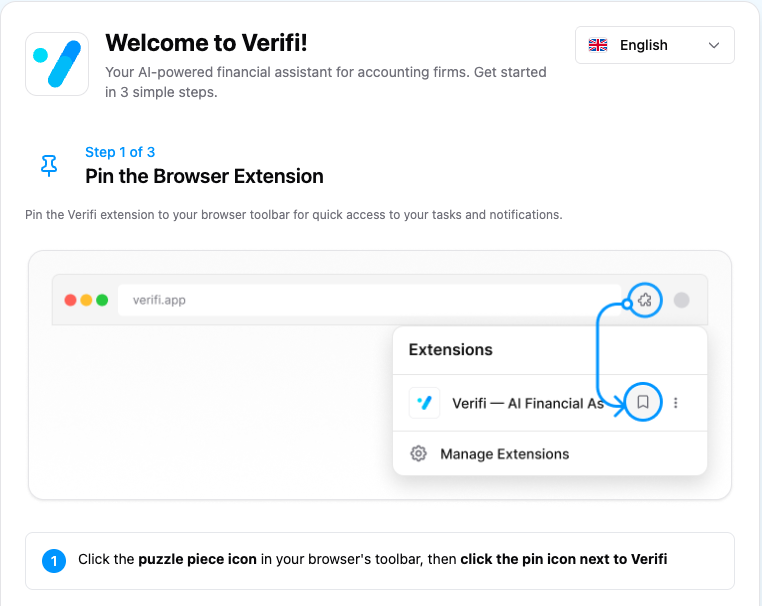This screenshot has height=606, width=762.
Task: Open the English language dropdown
Action: coord(654,45)
